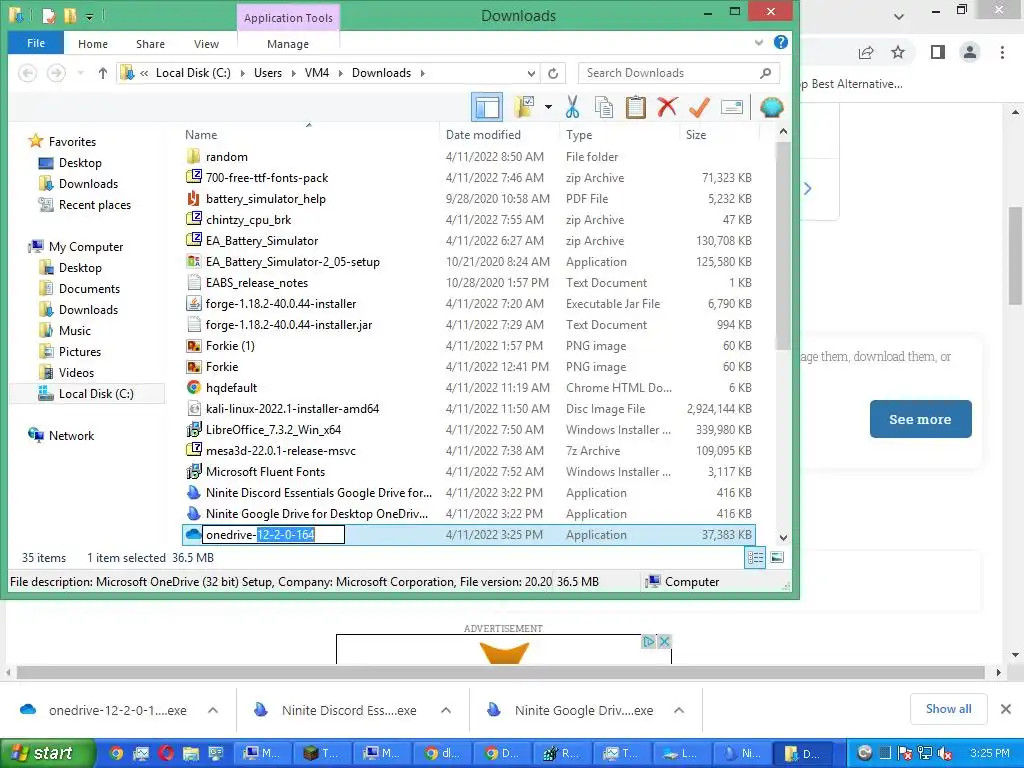Select Recent places in Favorites
Screen dimensions: 1024x768
point(95,205)
